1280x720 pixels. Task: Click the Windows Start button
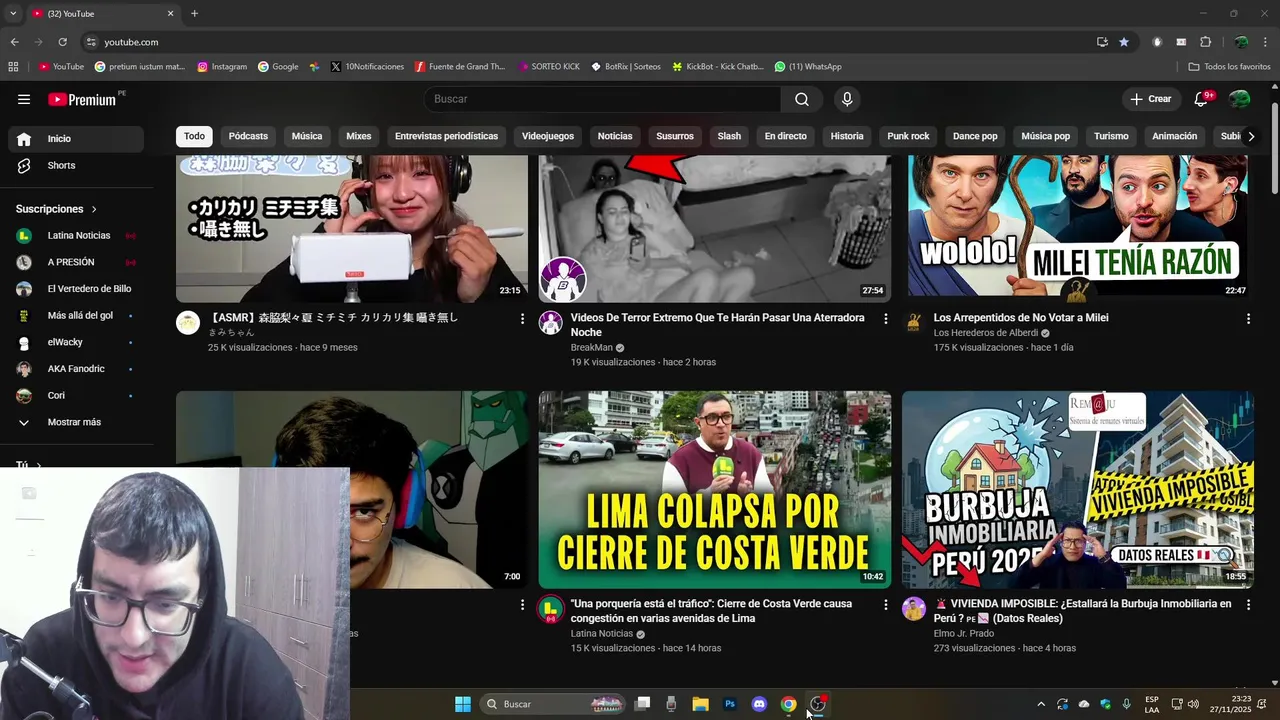click(x=463, y=704)
